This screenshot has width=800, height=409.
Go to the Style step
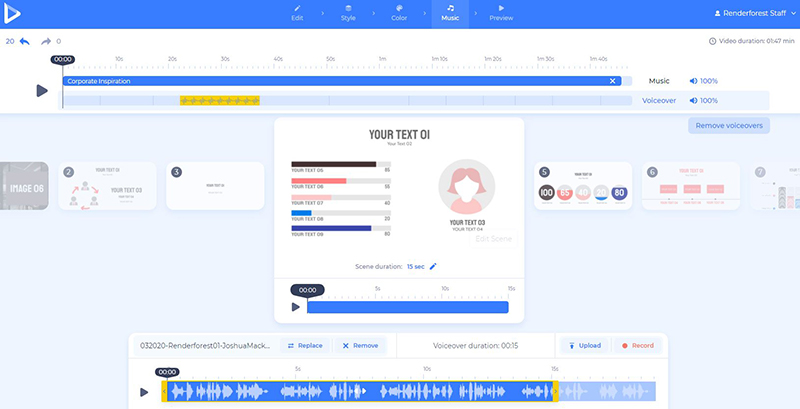347,13
